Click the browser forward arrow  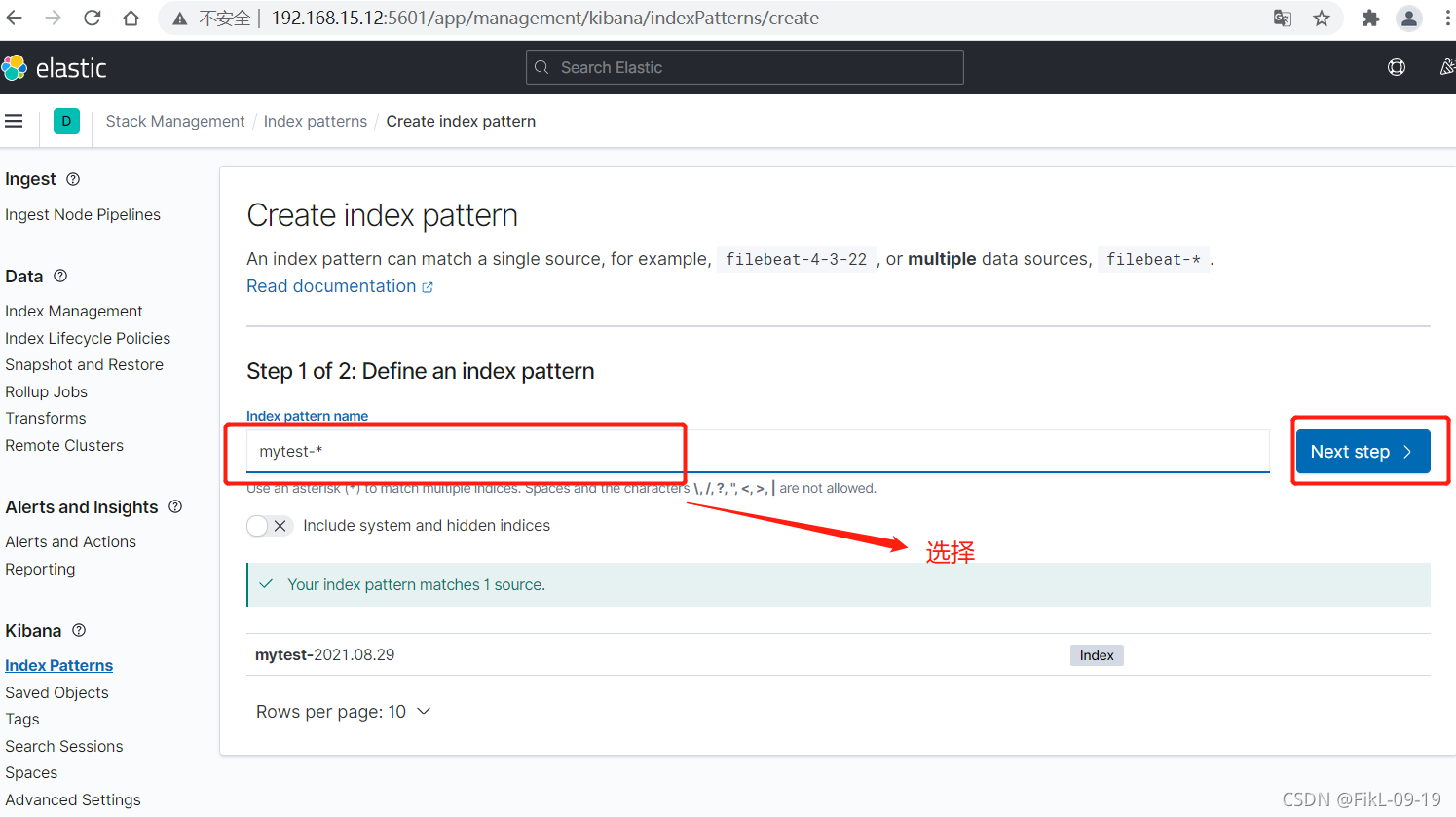point(54,18)
